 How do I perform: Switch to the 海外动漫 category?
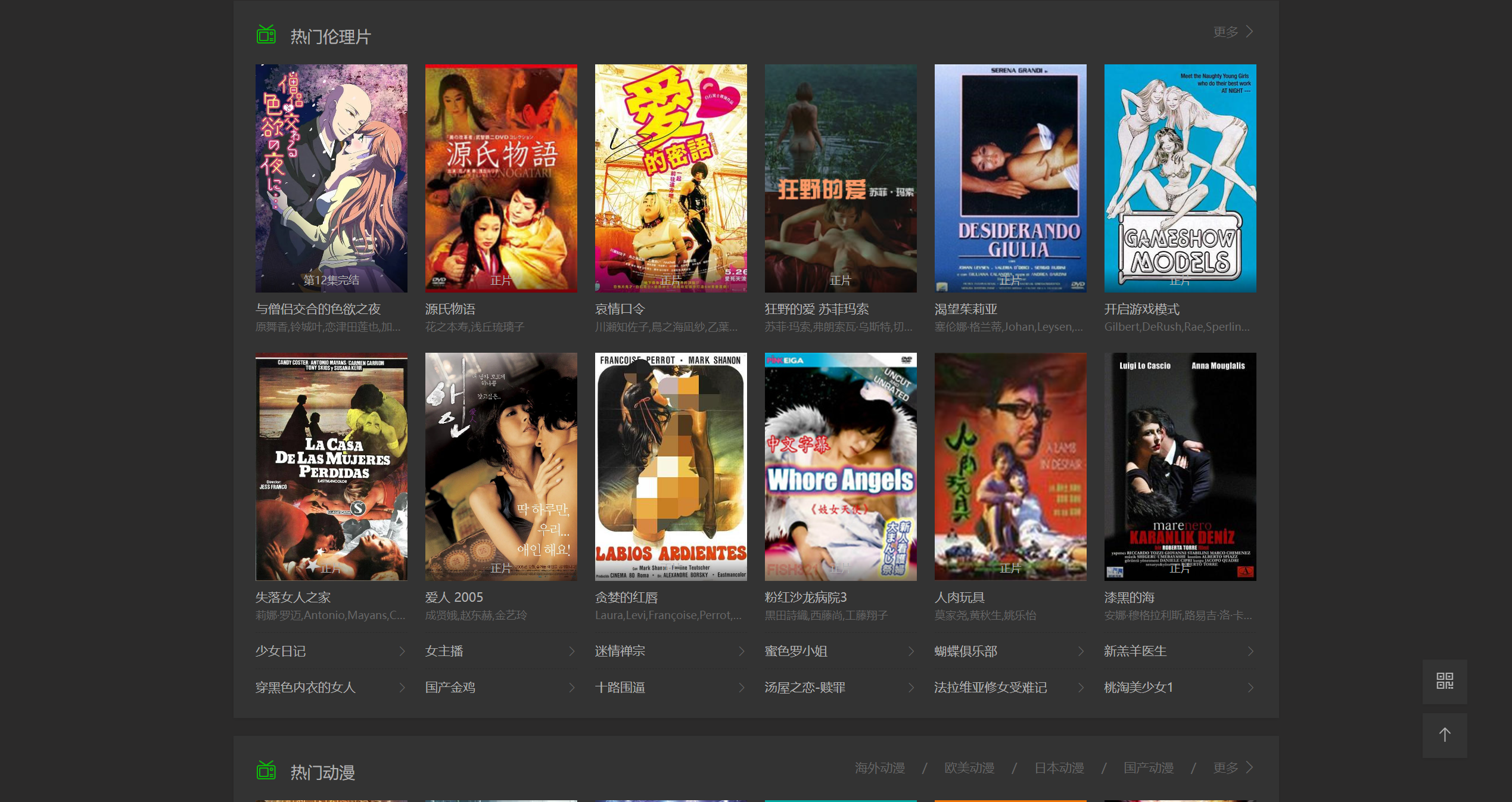[x=880, y=768]
